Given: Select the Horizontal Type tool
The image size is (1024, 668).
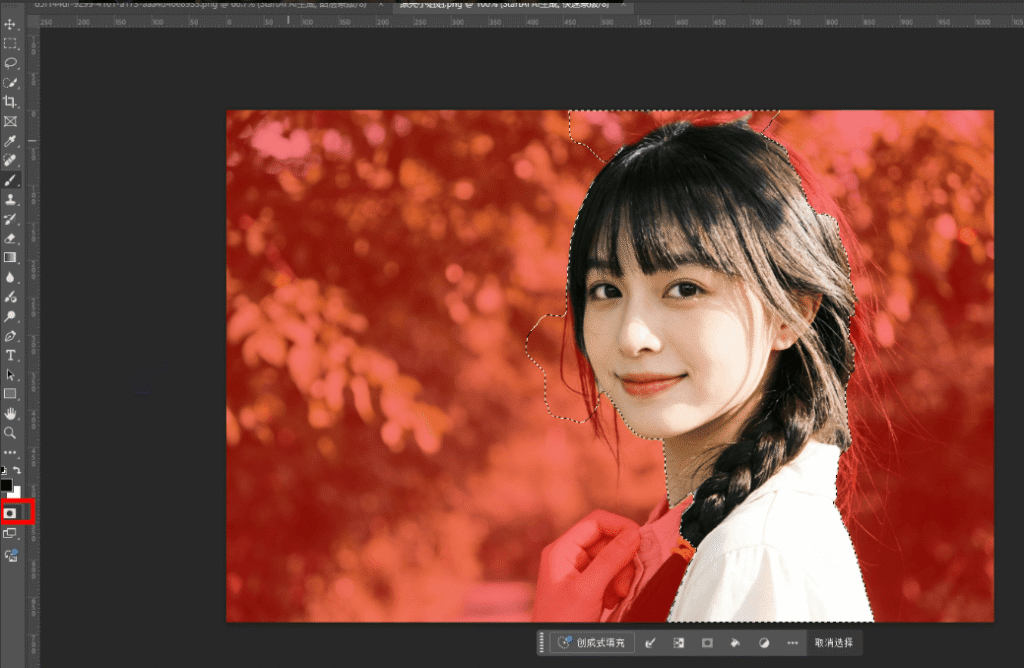Looking at the screenshot, I should [10, 356].
